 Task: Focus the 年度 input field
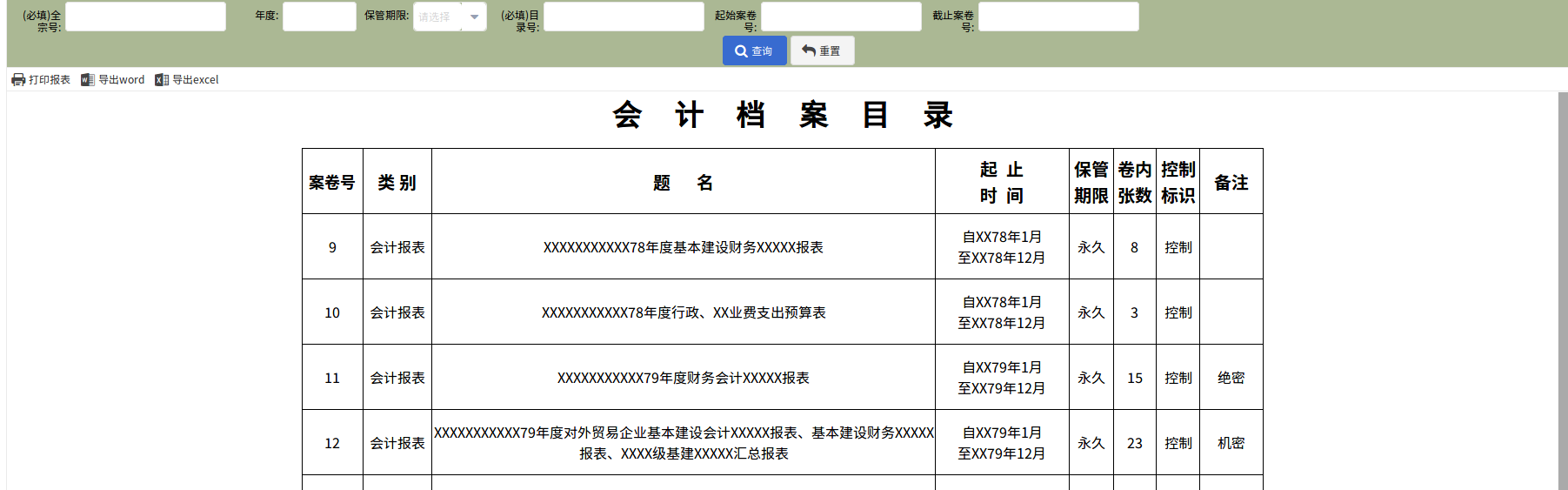point(319,17)
